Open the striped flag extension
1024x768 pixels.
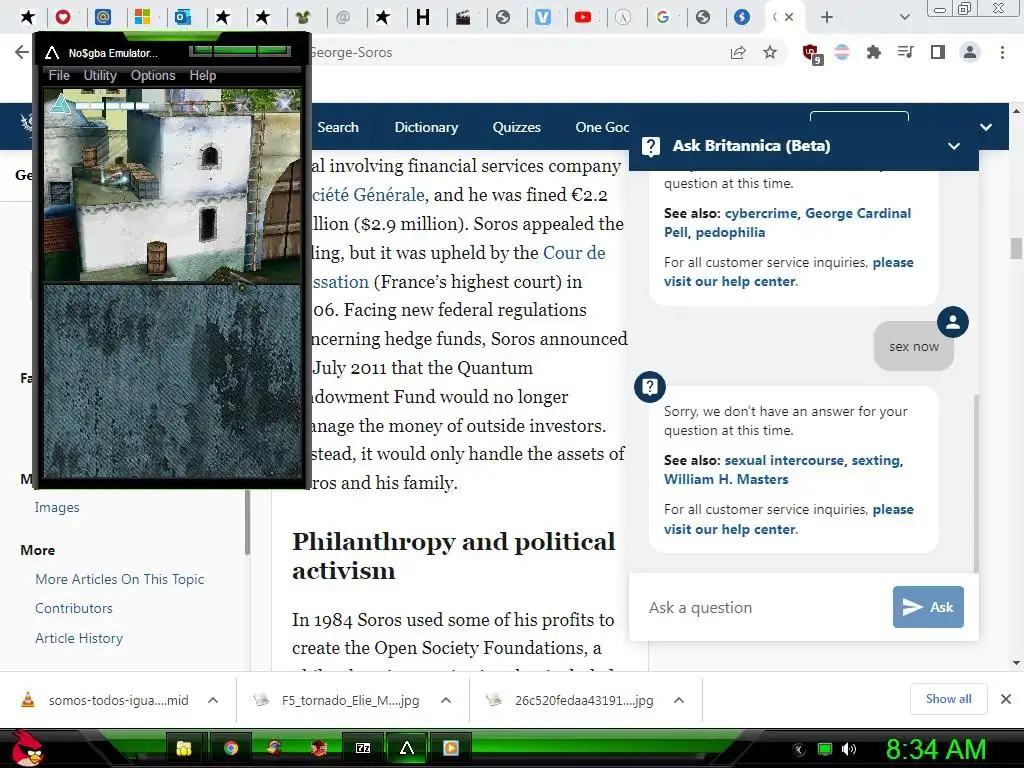(842, 52)
